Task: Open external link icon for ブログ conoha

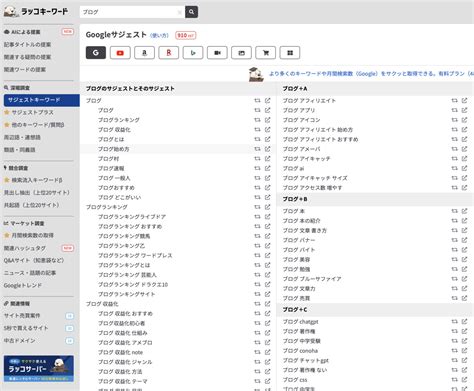Action: point(464,350)
